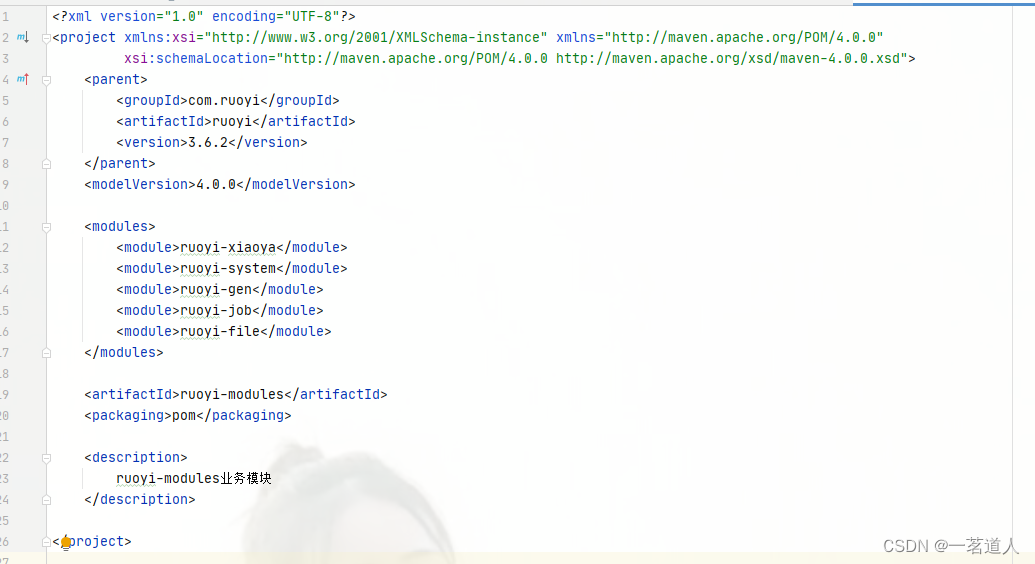Click modelVersion value 4.0.0
Viewport: 1035px width, 564px height.
point(216,185)
